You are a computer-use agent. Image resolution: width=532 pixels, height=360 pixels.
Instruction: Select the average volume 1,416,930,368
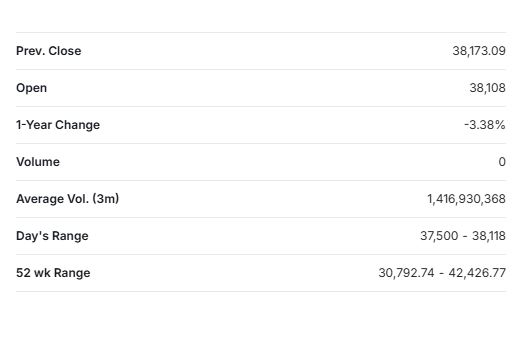(x=466, y=199)
